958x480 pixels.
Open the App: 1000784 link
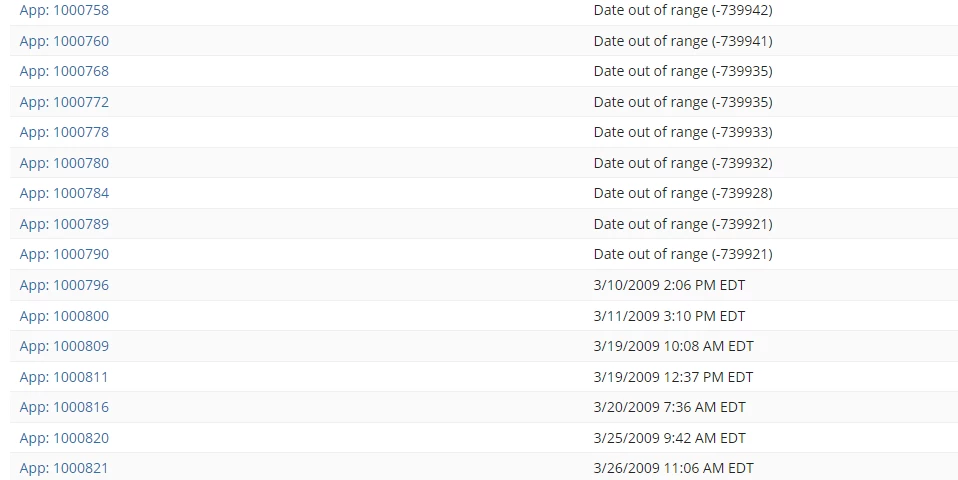point(64,194)
